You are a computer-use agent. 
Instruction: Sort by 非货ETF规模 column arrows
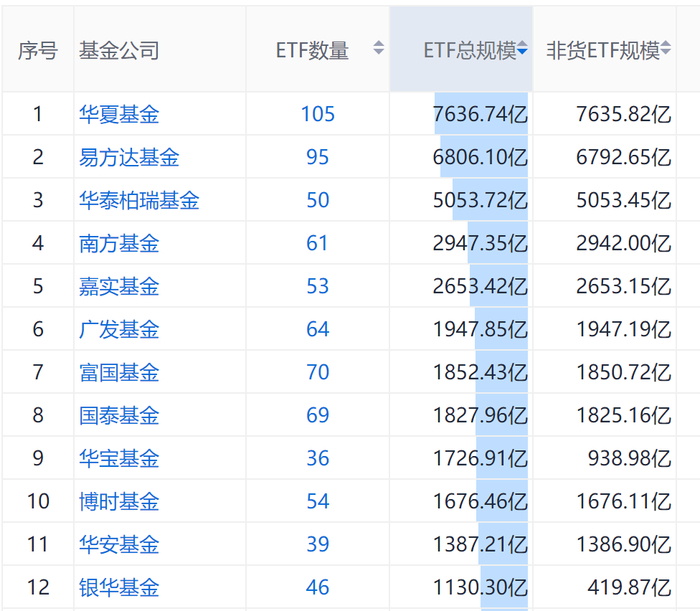click(x=666, y=48)
